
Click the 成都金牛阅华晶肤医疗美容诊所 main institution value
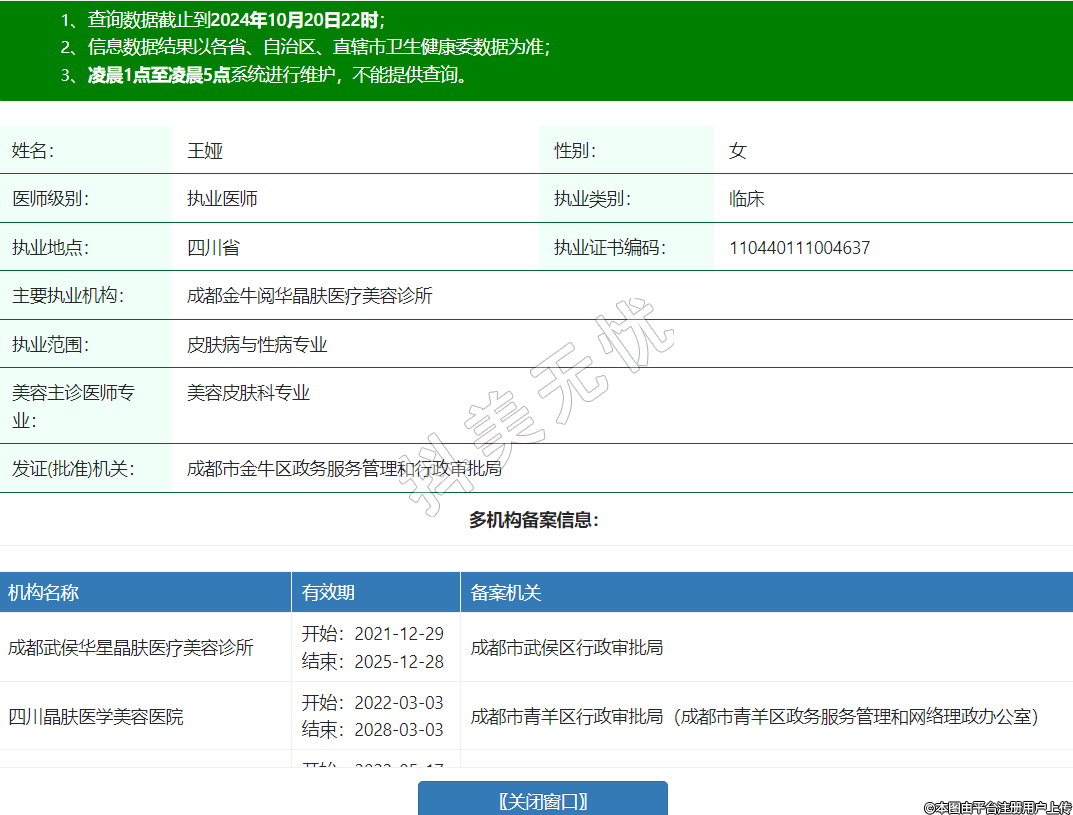click(x=310, y=296)
